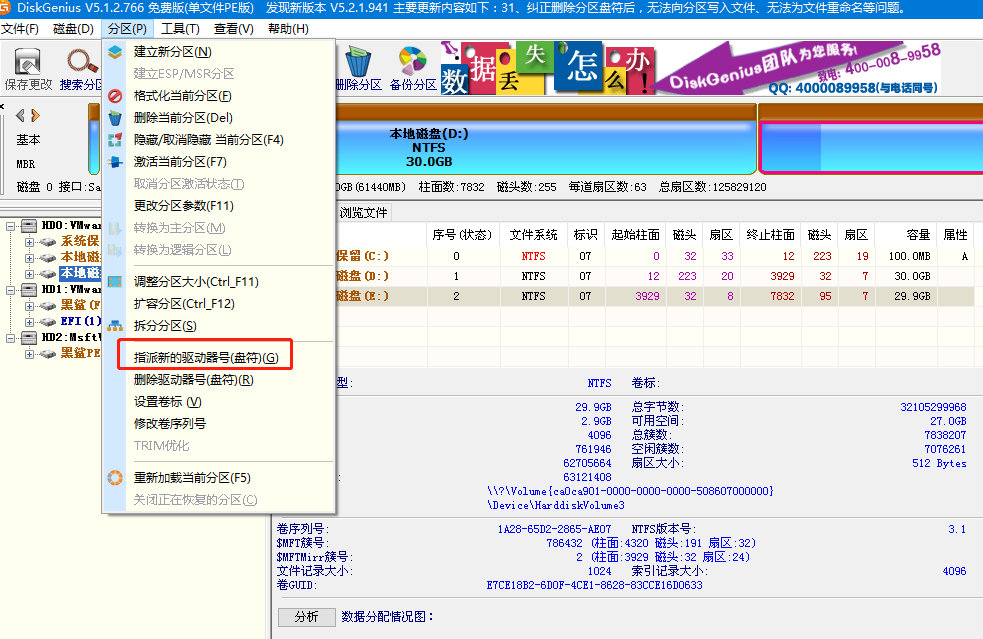
Task: Collapse the HD2 disk tree node
Action: point(10,338)
